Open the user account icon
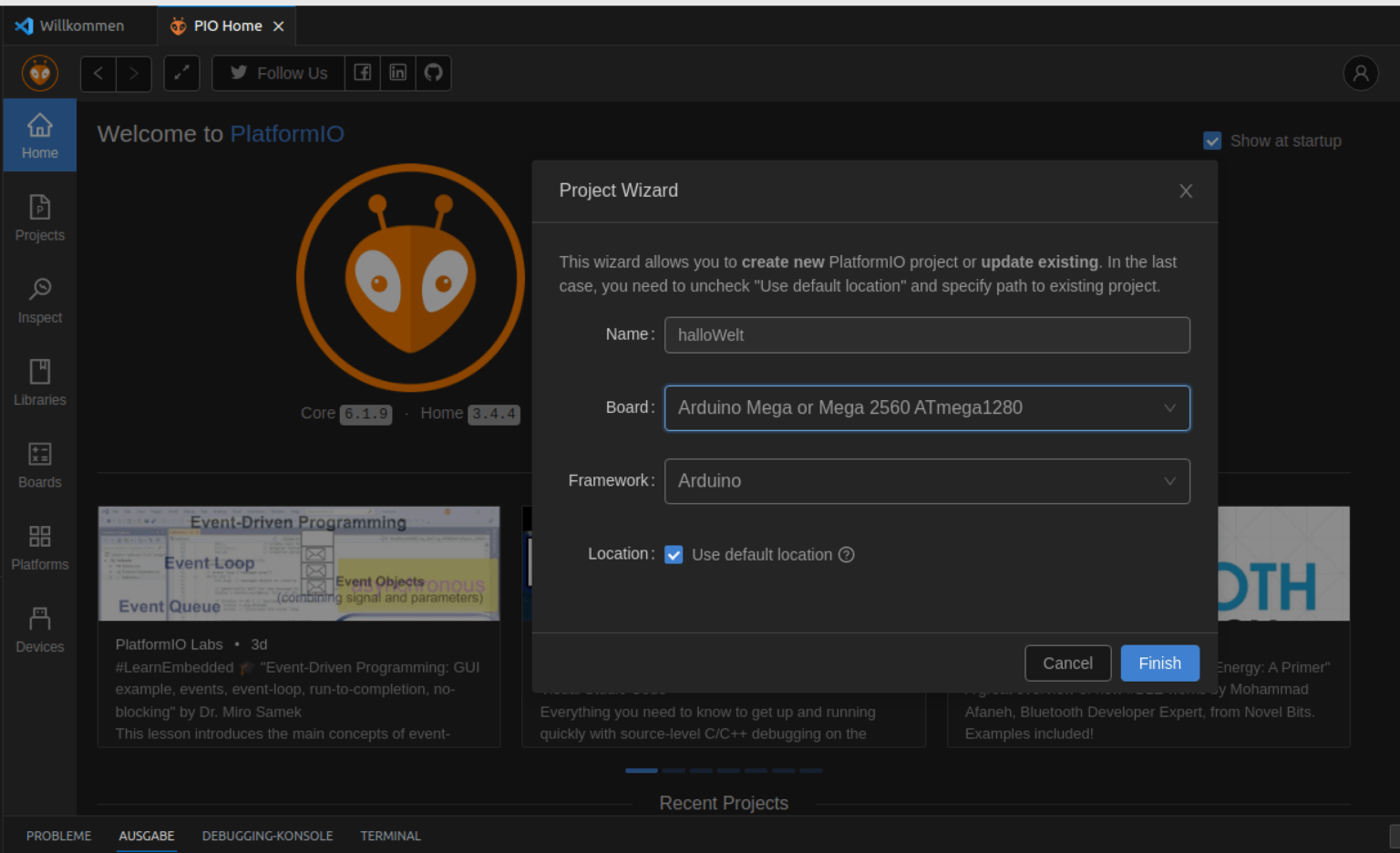Screen dimensions: 1400x853 pos(1360,73)
